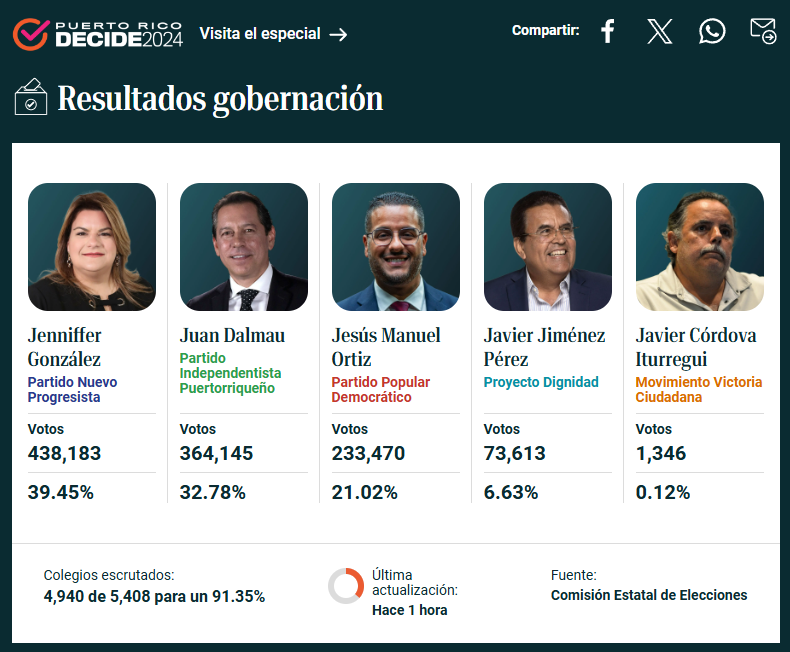Share results by email icon

(763, 31)
